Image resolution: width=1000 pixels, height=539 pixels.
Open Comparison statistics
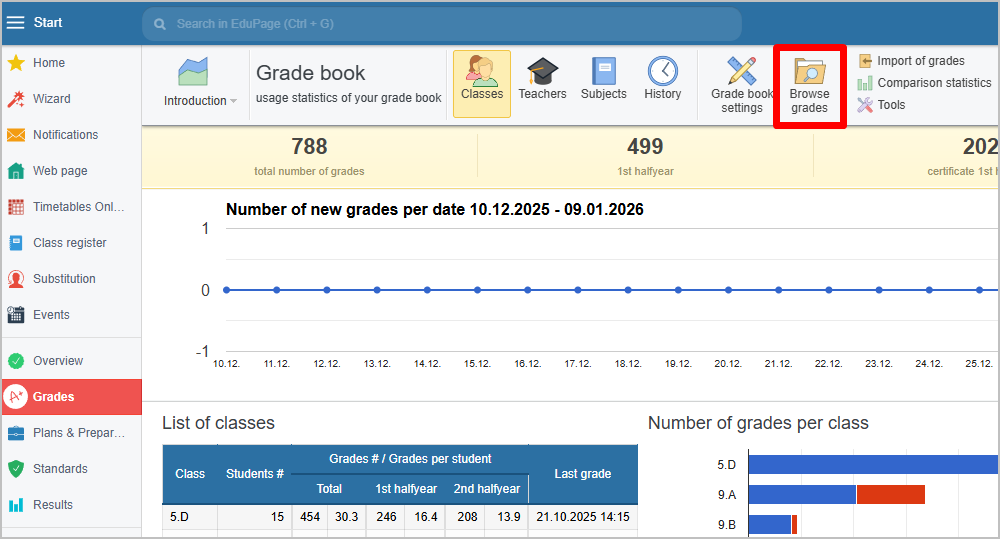tap(933, 83)
